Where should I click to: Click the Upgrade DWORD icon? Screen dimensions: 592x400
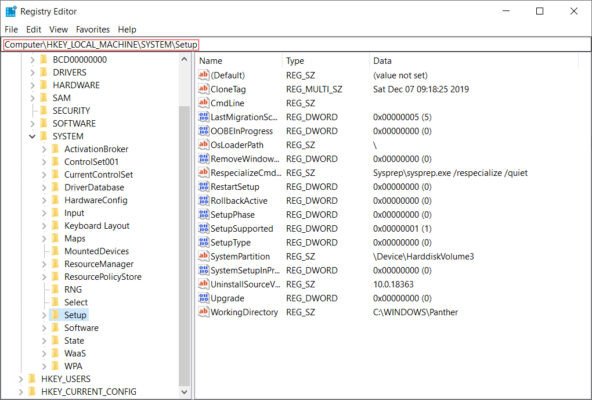204,298
